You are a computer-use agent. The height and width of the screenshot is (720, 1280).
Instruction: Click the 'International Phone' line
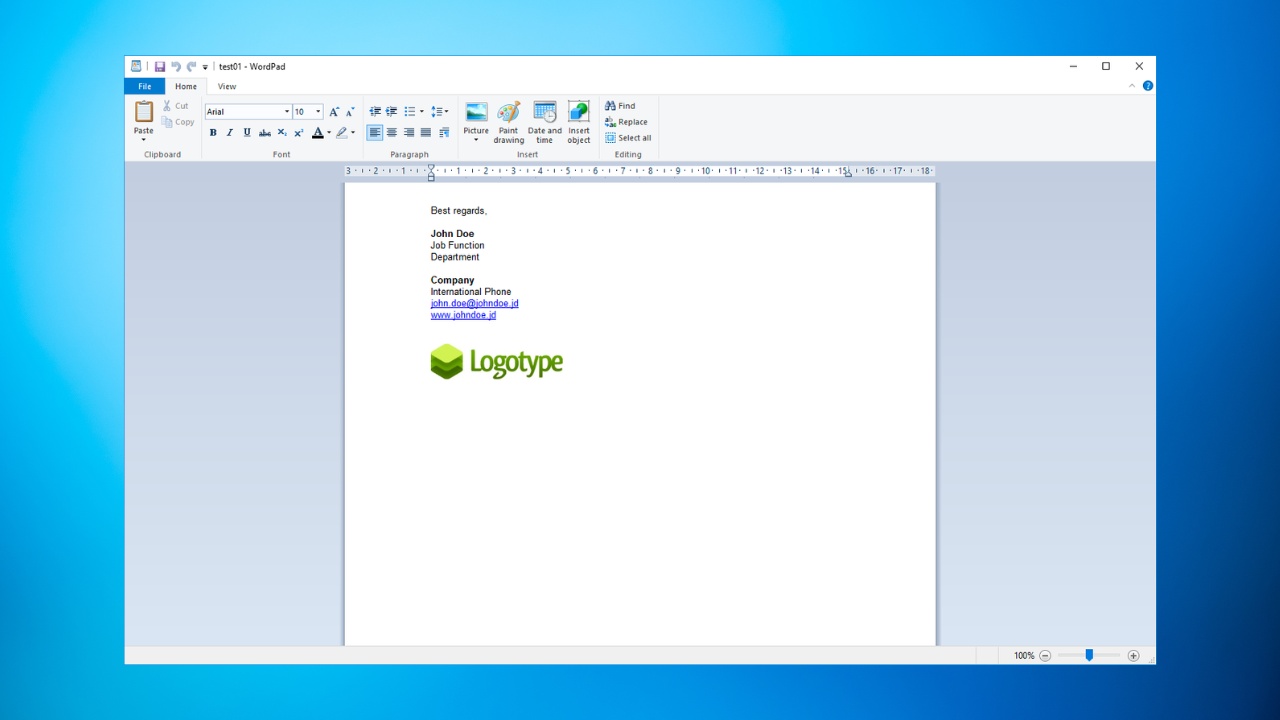click(471, 292)
